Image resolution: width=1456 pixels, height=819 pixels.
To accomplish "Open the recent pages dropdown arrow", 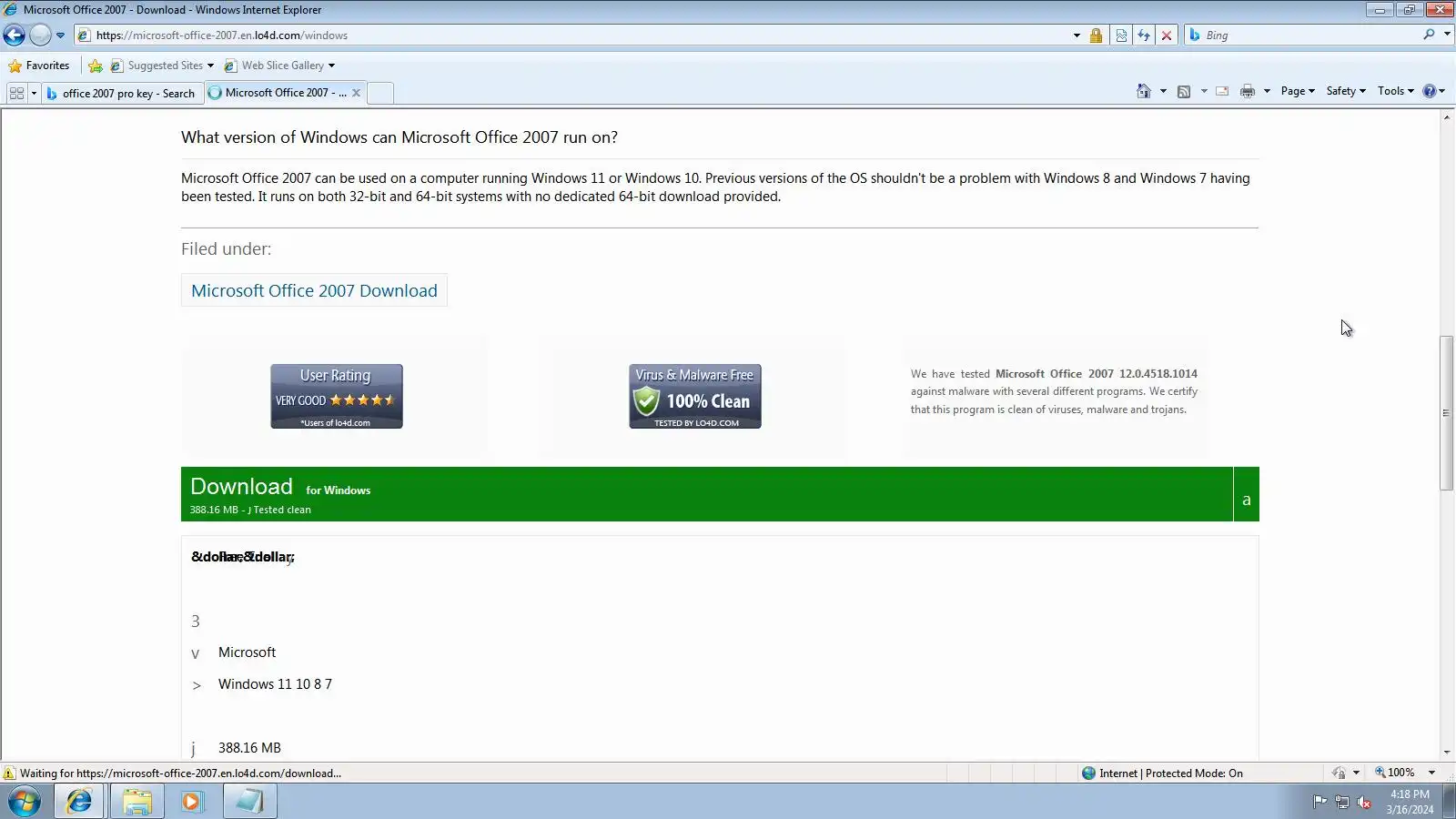I will click(x=60, y=35).
